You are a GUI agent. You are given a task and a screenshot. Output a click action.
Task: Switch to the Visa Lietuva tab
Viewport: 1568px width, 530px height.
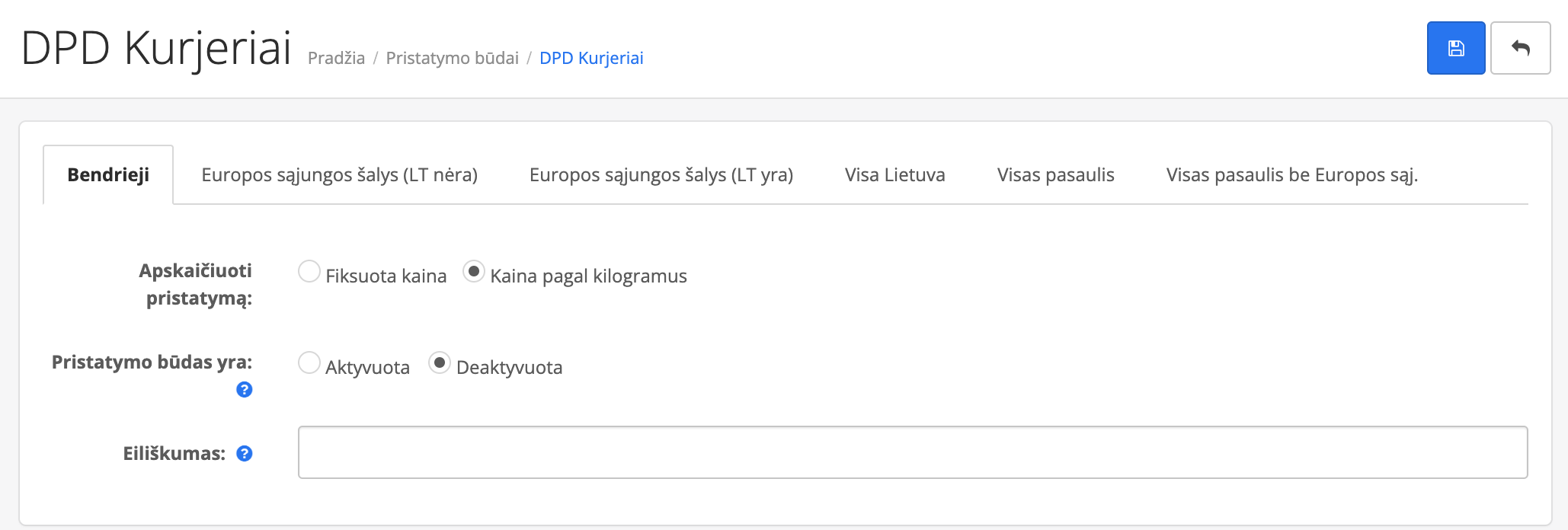coord(894,175)
